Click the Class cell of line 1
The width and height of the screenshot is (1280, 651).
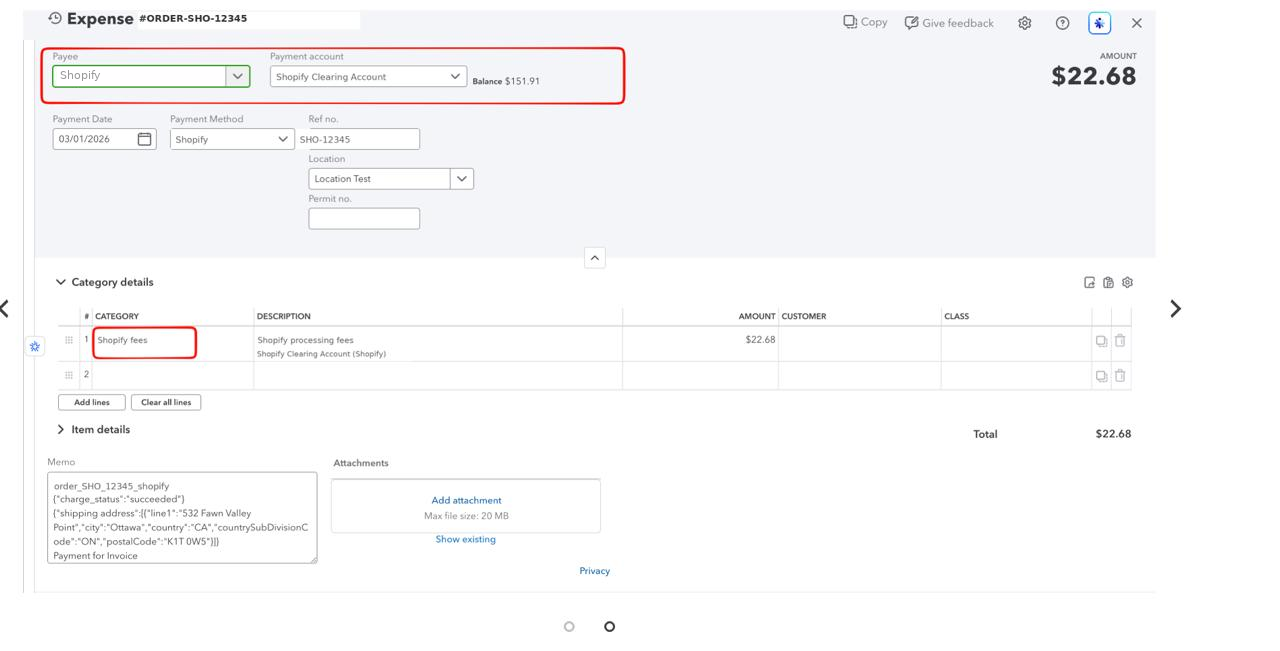pyautogui.click(x=1015, y=344)
